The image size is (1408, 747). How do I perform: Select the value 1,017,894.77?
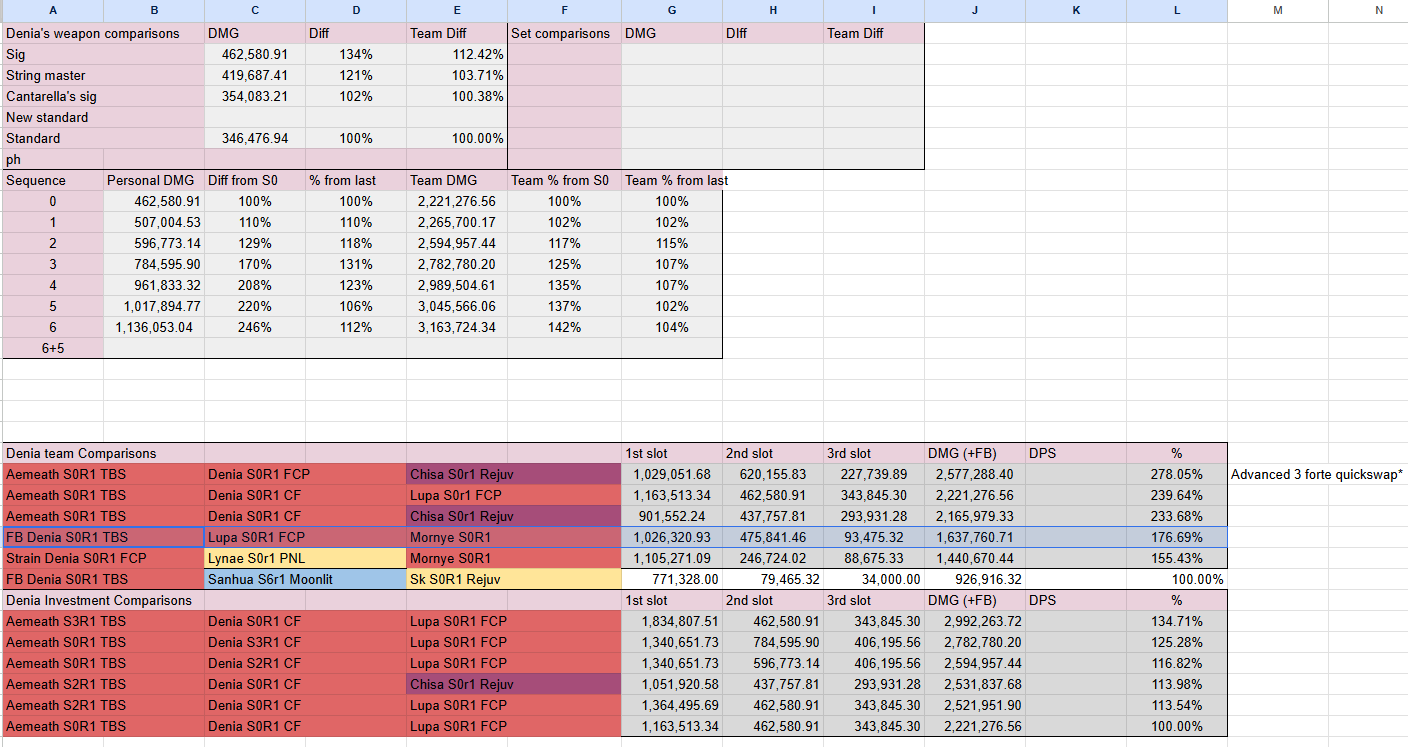click(154, 306)
